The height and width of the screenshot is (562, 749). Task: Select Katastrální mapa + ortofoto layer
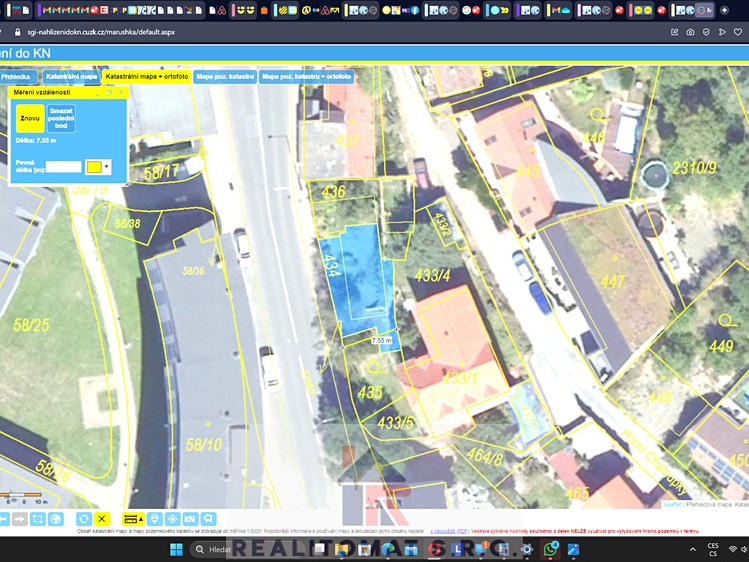(147, 76)
